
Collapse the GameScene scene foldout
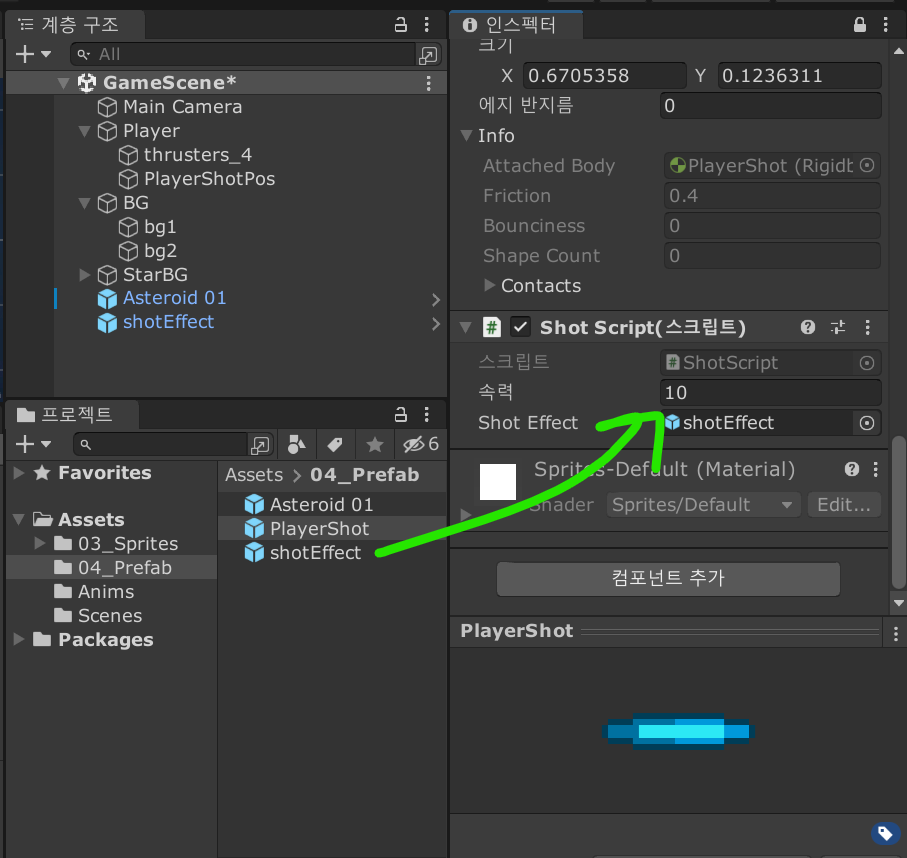[64, 83]
